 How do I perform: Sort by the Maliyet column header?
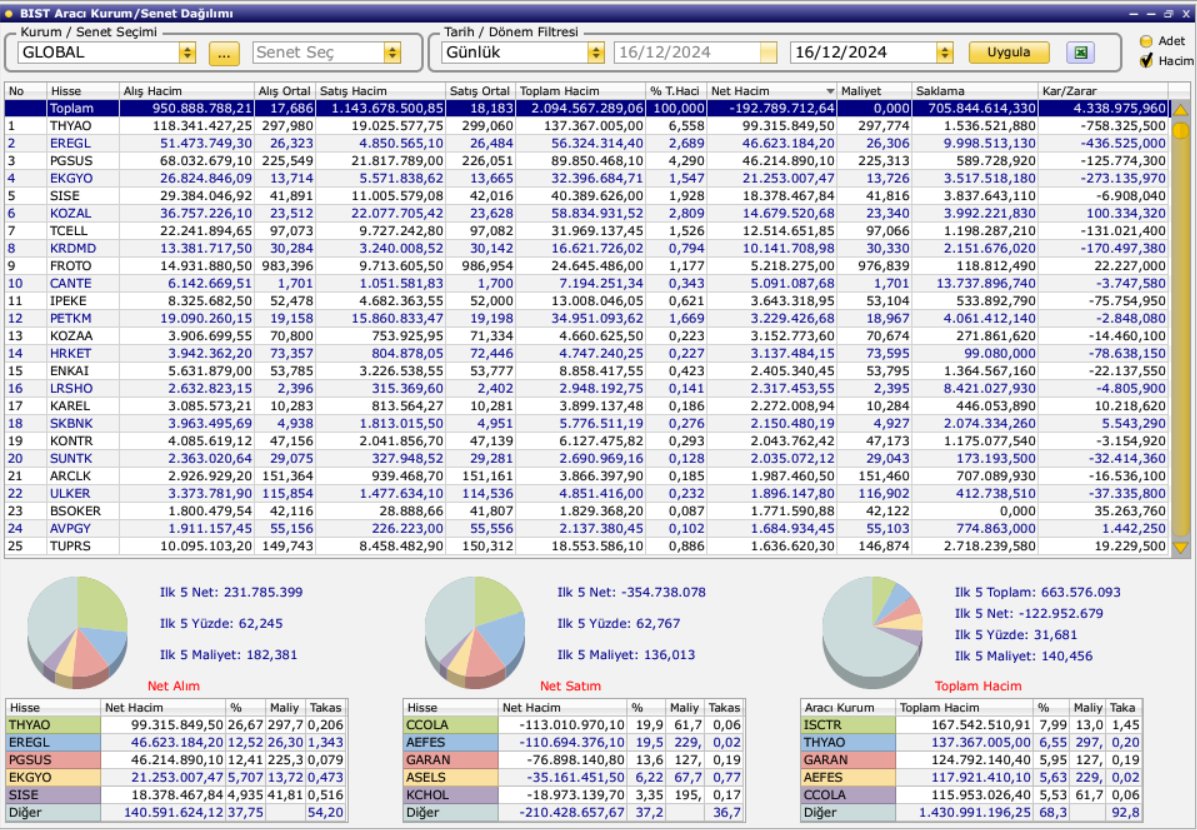tap(874, 91)
